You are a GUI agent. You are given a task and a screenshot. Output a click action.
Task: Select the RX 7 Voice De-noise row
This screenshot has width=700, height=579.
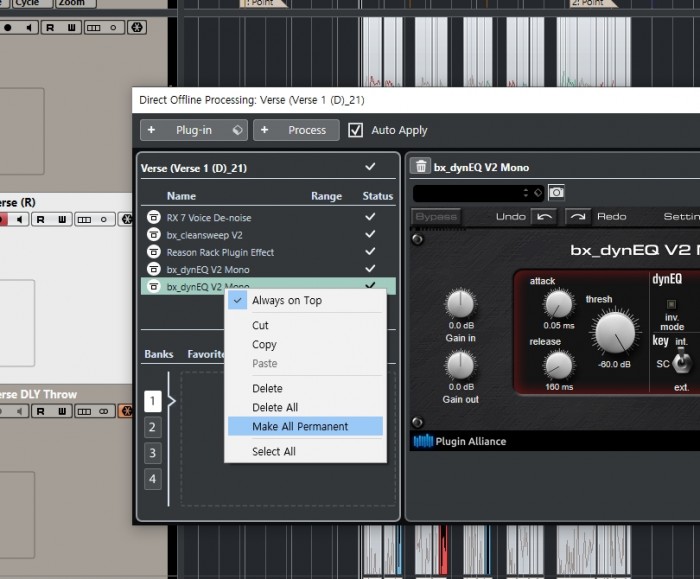(x=268, y=217)
